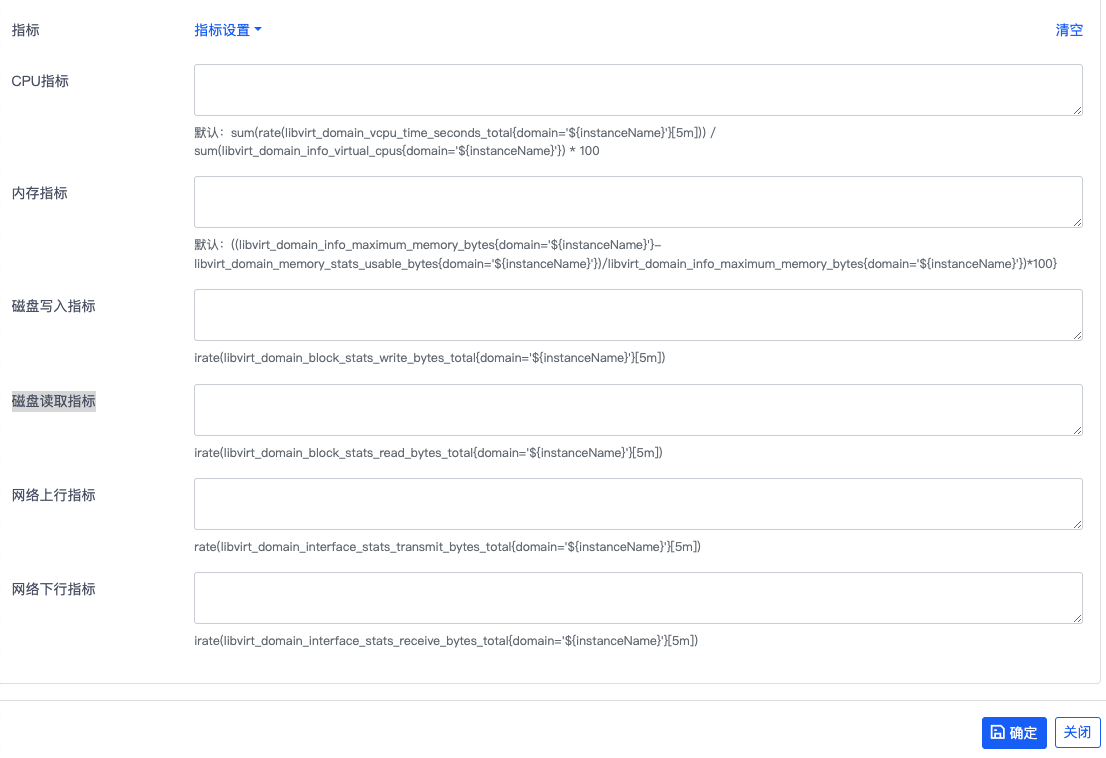This screenshot has width=1106, height=758.
Task: Click the resize handle of 磁盘写入指标 textarea
Action: 1077,335
